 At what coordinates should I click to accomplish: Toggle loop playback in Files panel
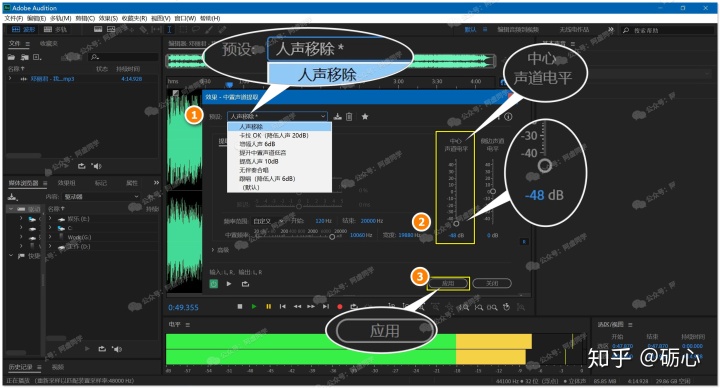click(x=82, y=166)
